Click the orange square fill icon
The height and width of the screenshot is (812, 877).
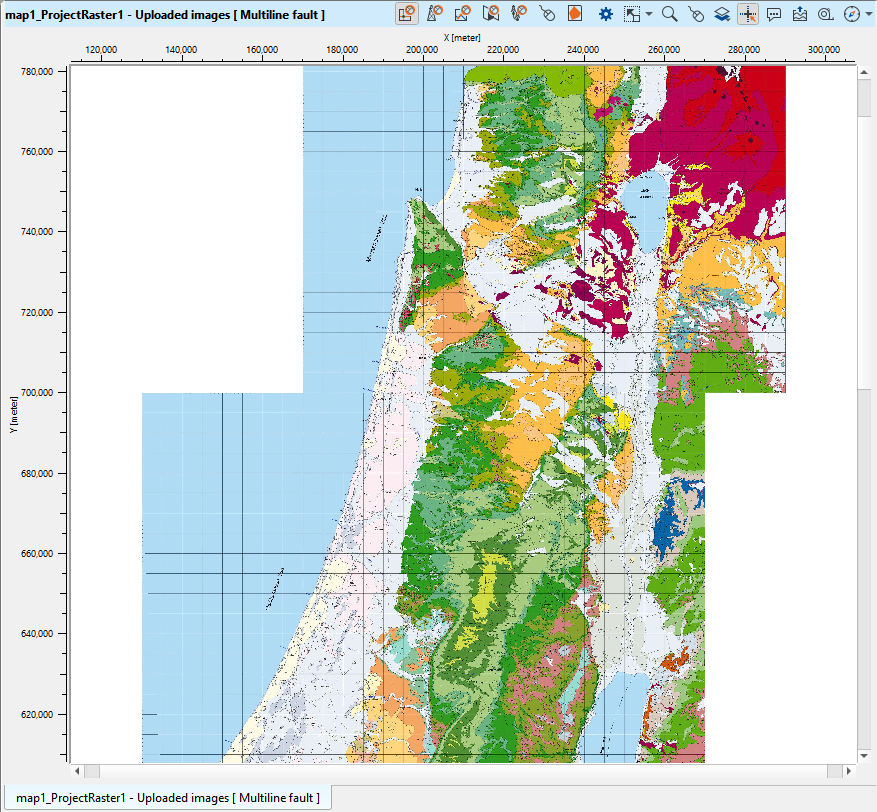coord(575,14)
